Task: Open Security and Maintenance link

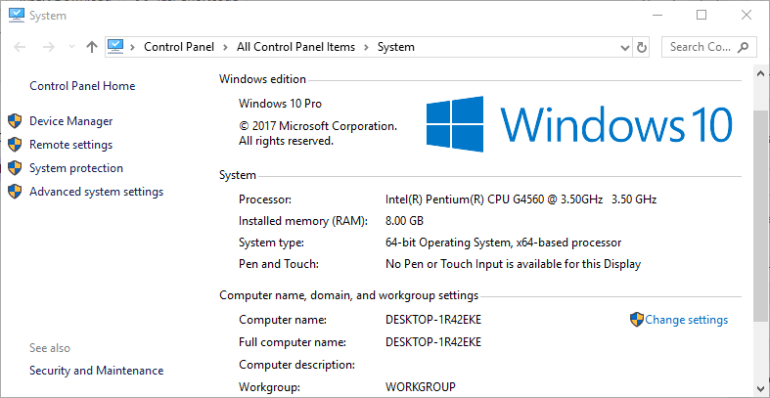Action: (x=96, y=370)
